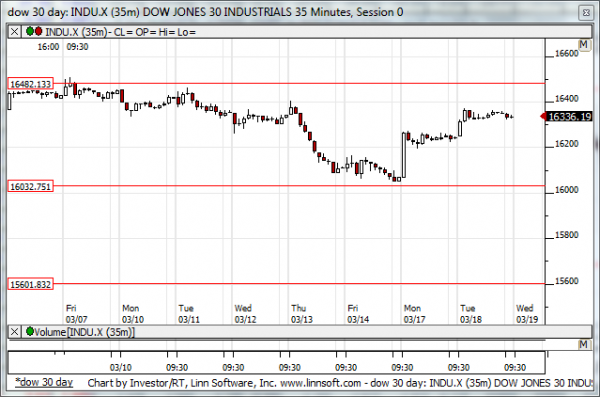
Task: Click the 15800 price scale value
Action: pos(566,235)
